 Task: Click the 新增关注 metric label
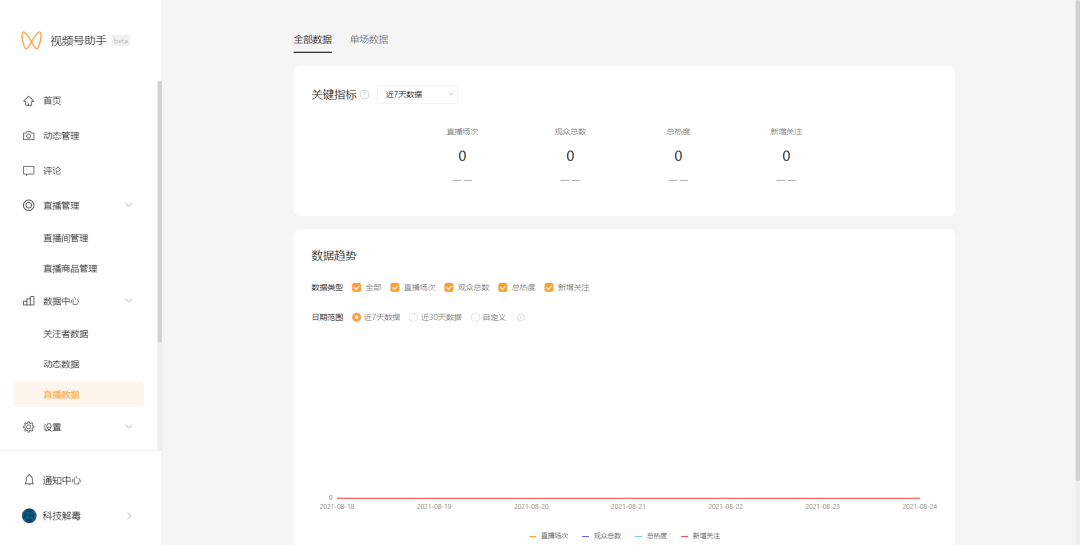[x=786, y=132]
